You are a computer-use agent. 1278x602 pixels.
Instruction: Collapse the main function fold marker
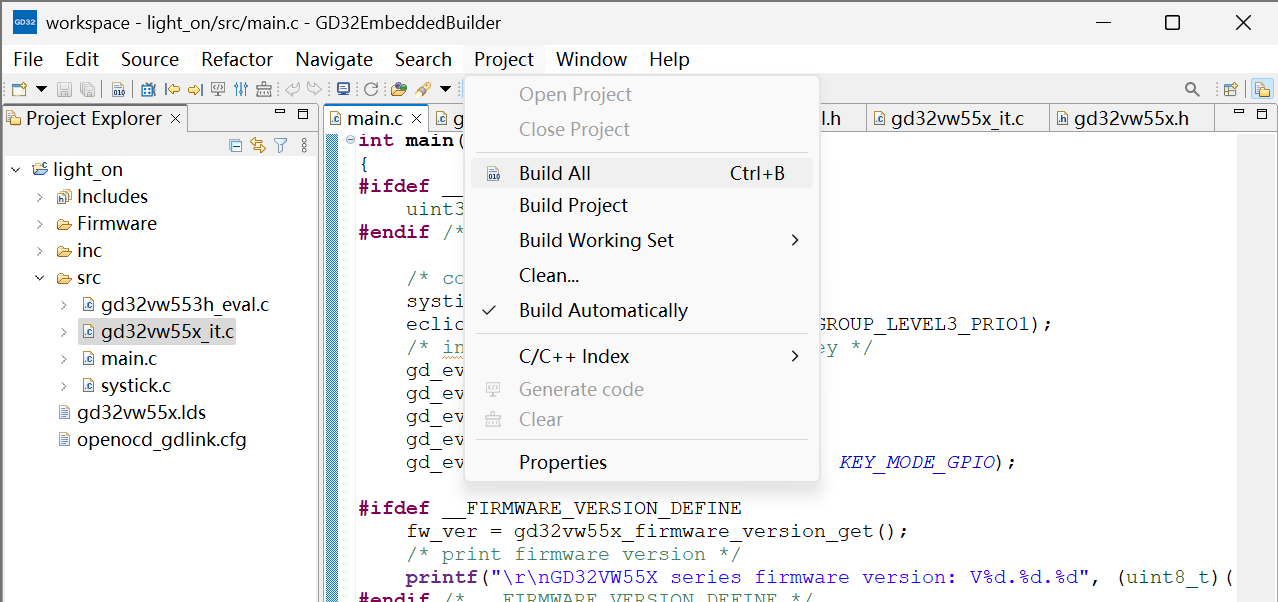coord(349,140)
